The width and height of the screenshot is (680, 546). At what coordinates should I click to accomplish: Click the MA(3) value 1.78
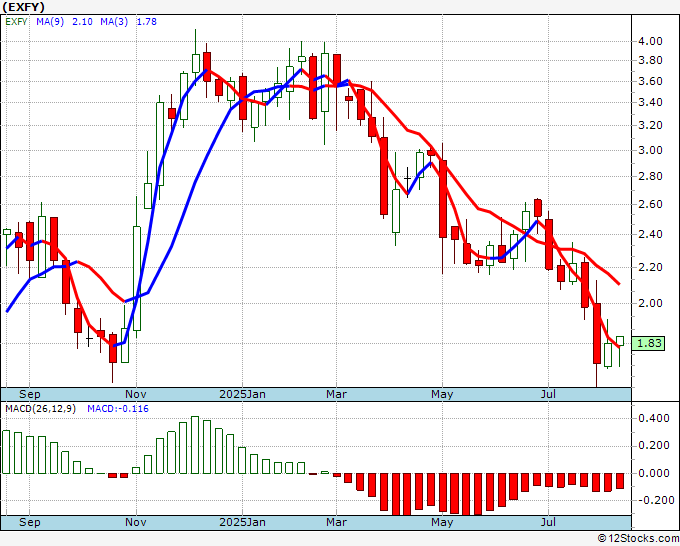pyautogui.click(x=147, y=22)
